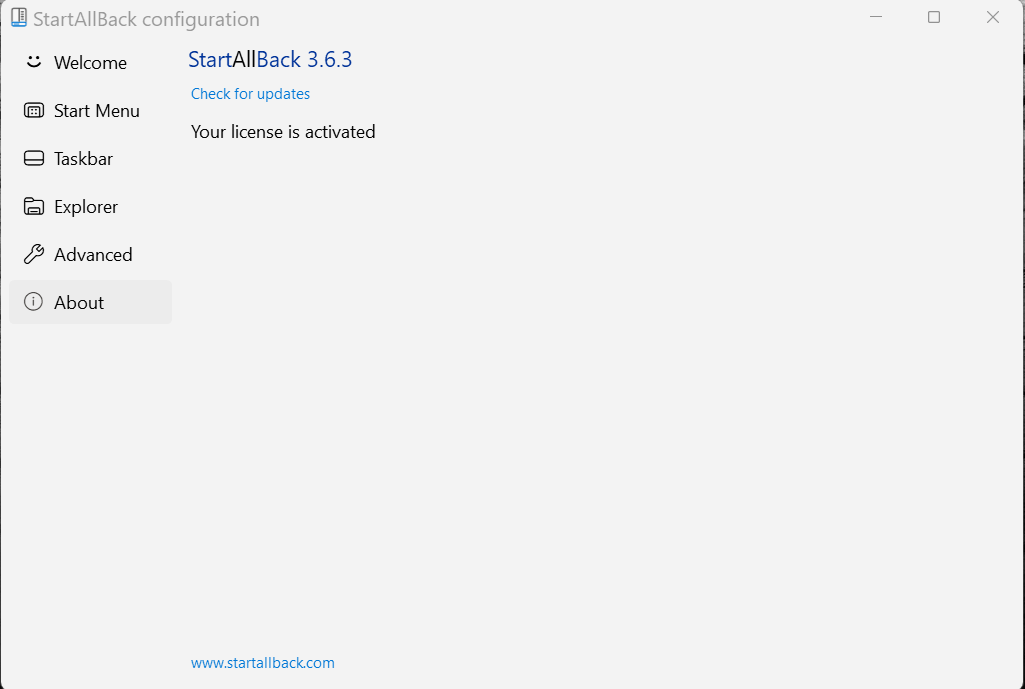Click the About info circle icon
The width and height of the screenshot is (1025, 689).
coord(33,301)
